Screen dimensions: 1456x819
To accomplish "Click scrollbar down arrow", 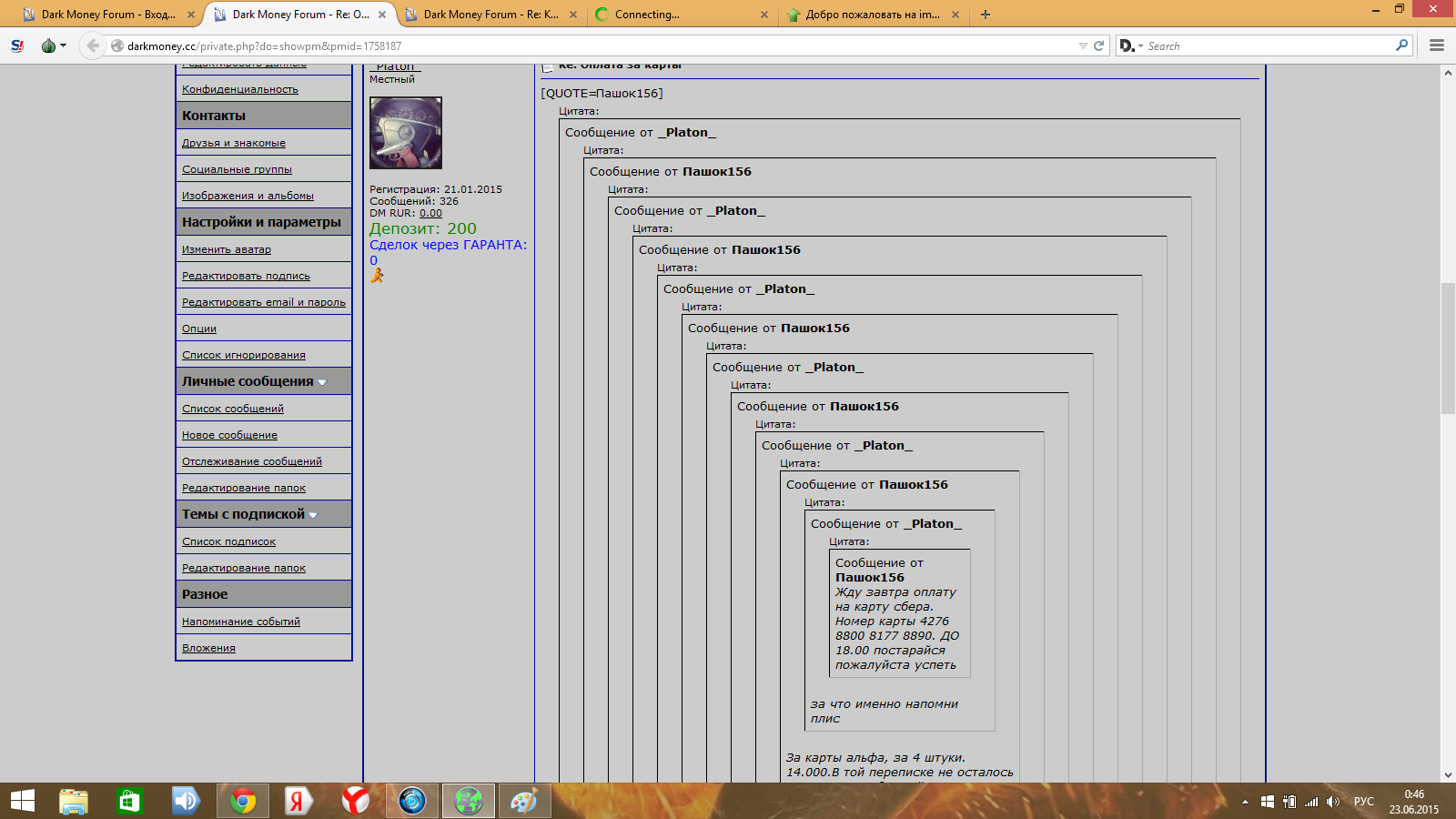I will (x=1448, y=775).
